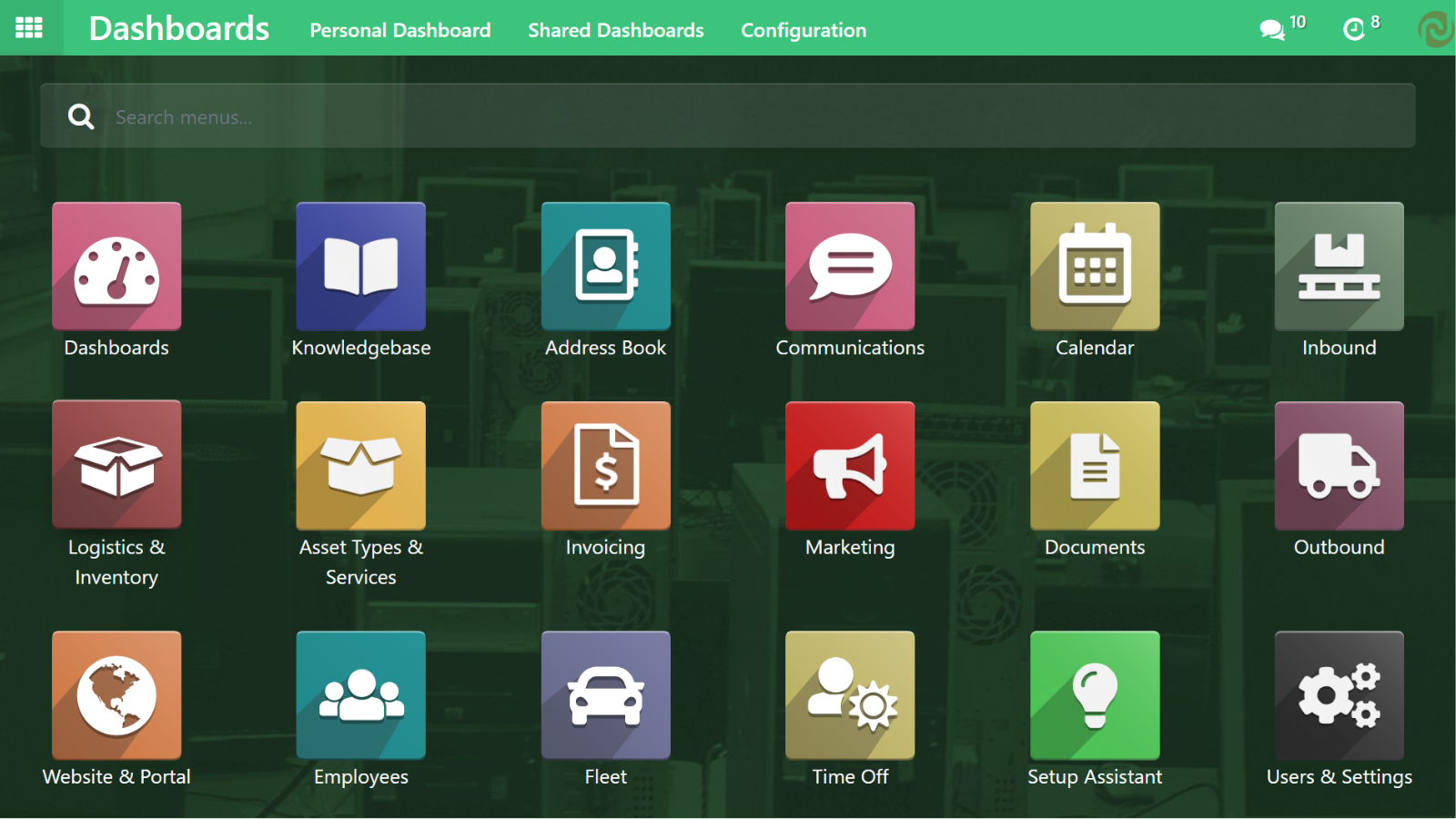Open the Time Off app
Image resolution: width=1456 pixels, height=819 pixels.
pyautogui.click(x=850, y=695)
